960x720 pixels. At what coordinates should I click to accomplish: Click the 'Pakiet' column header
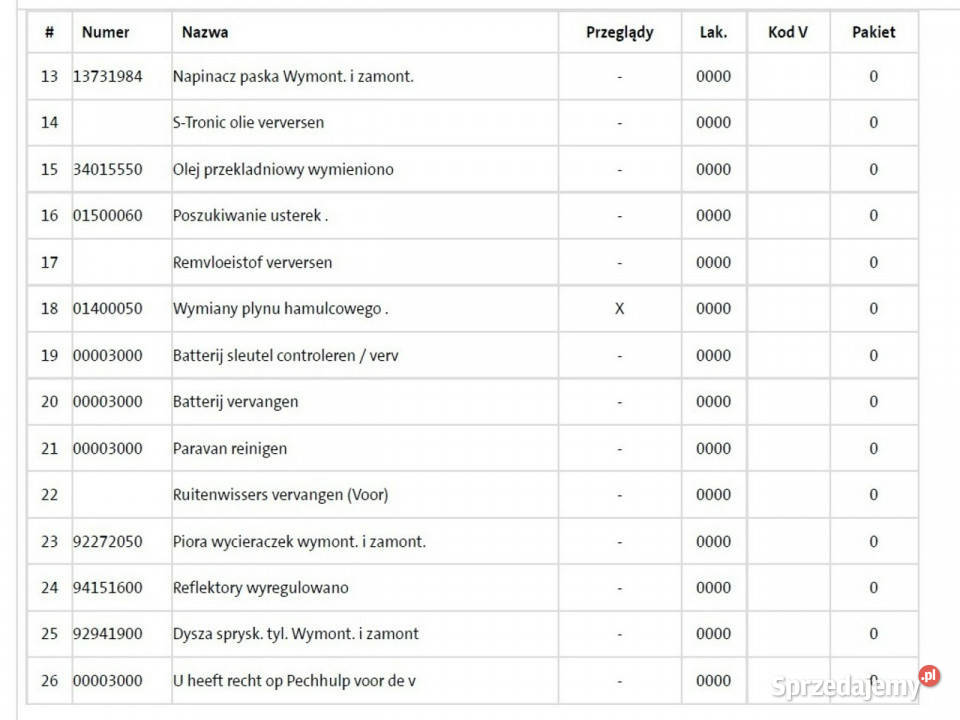(873, 32)
